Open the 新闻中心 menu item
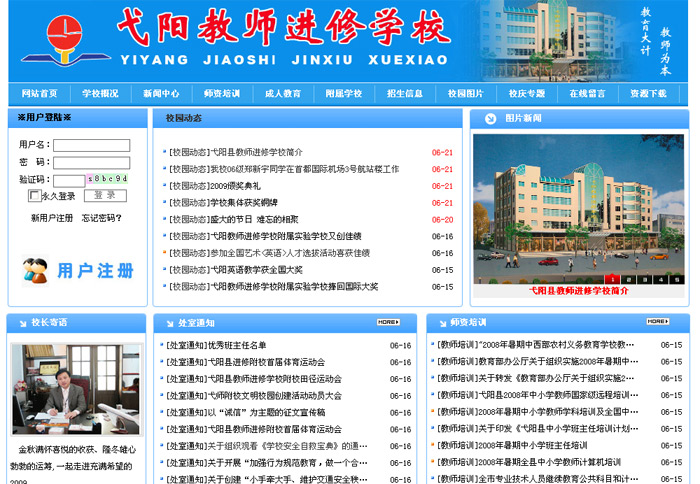 pos(161,93)
